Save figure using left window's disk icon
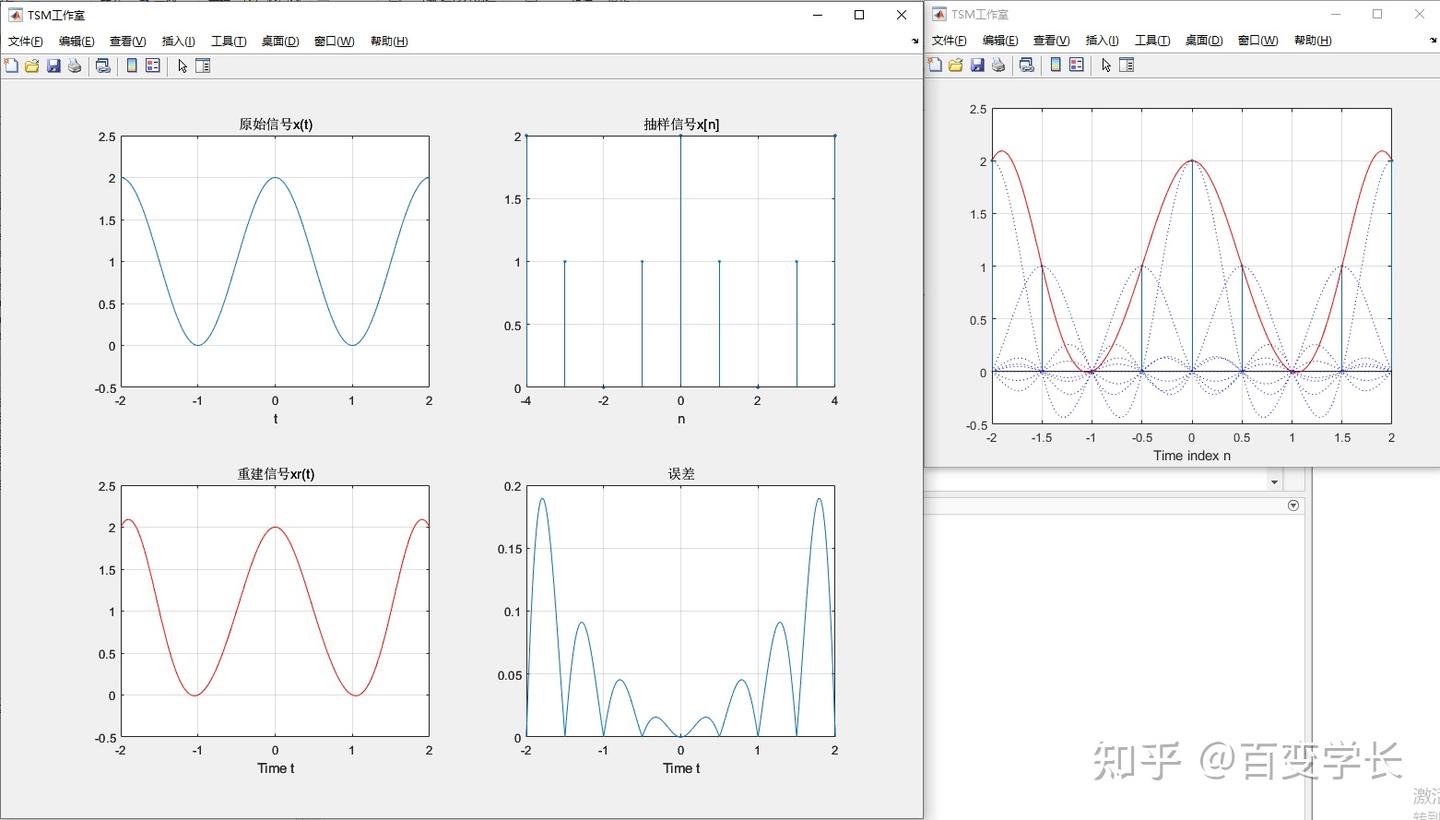The height and width of the screenshot is (820, 1440). tap(54, 66)
